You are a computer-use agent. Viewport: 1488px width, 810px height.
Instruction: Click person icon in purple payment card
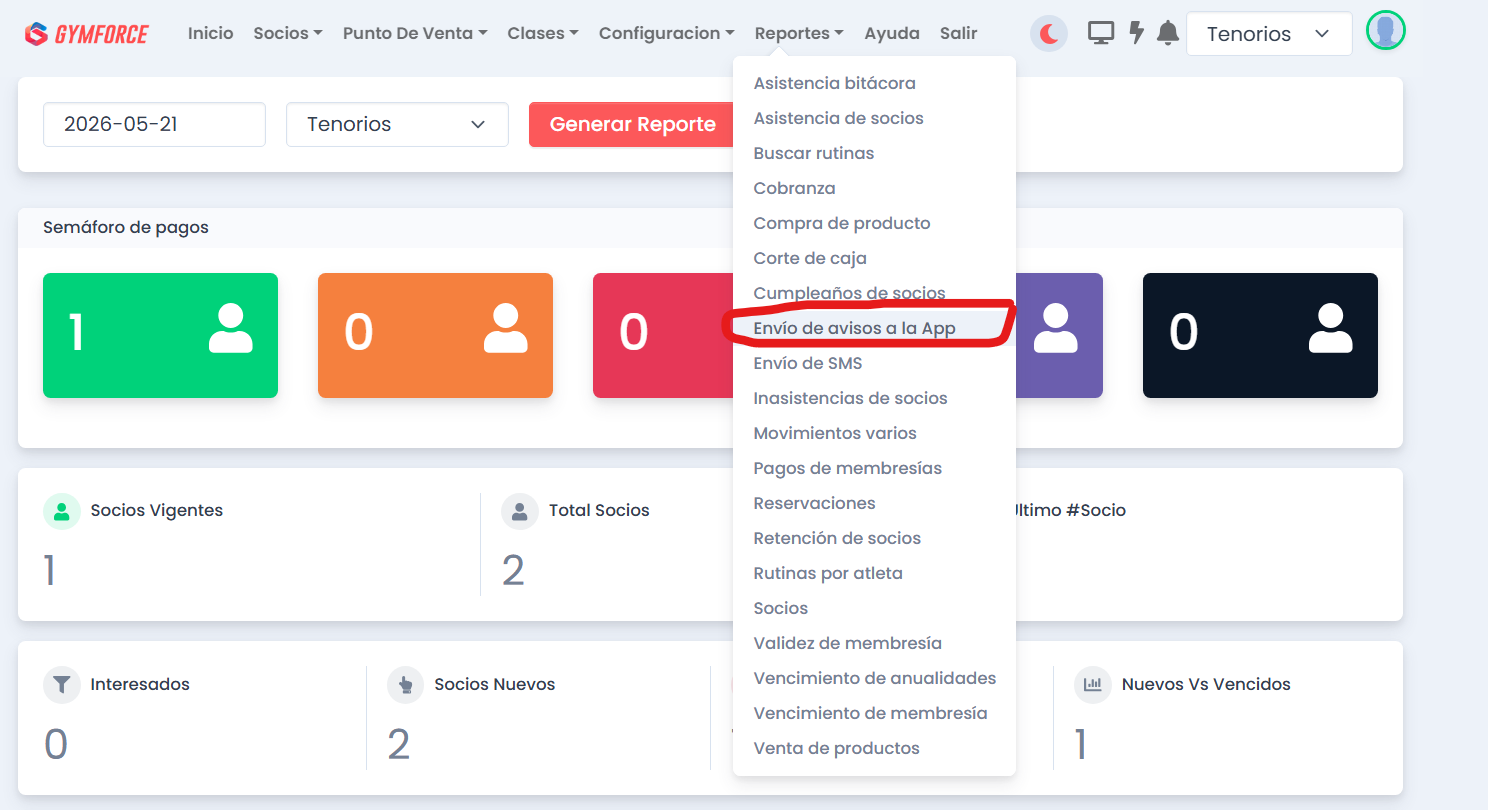tap(1056, 329)
